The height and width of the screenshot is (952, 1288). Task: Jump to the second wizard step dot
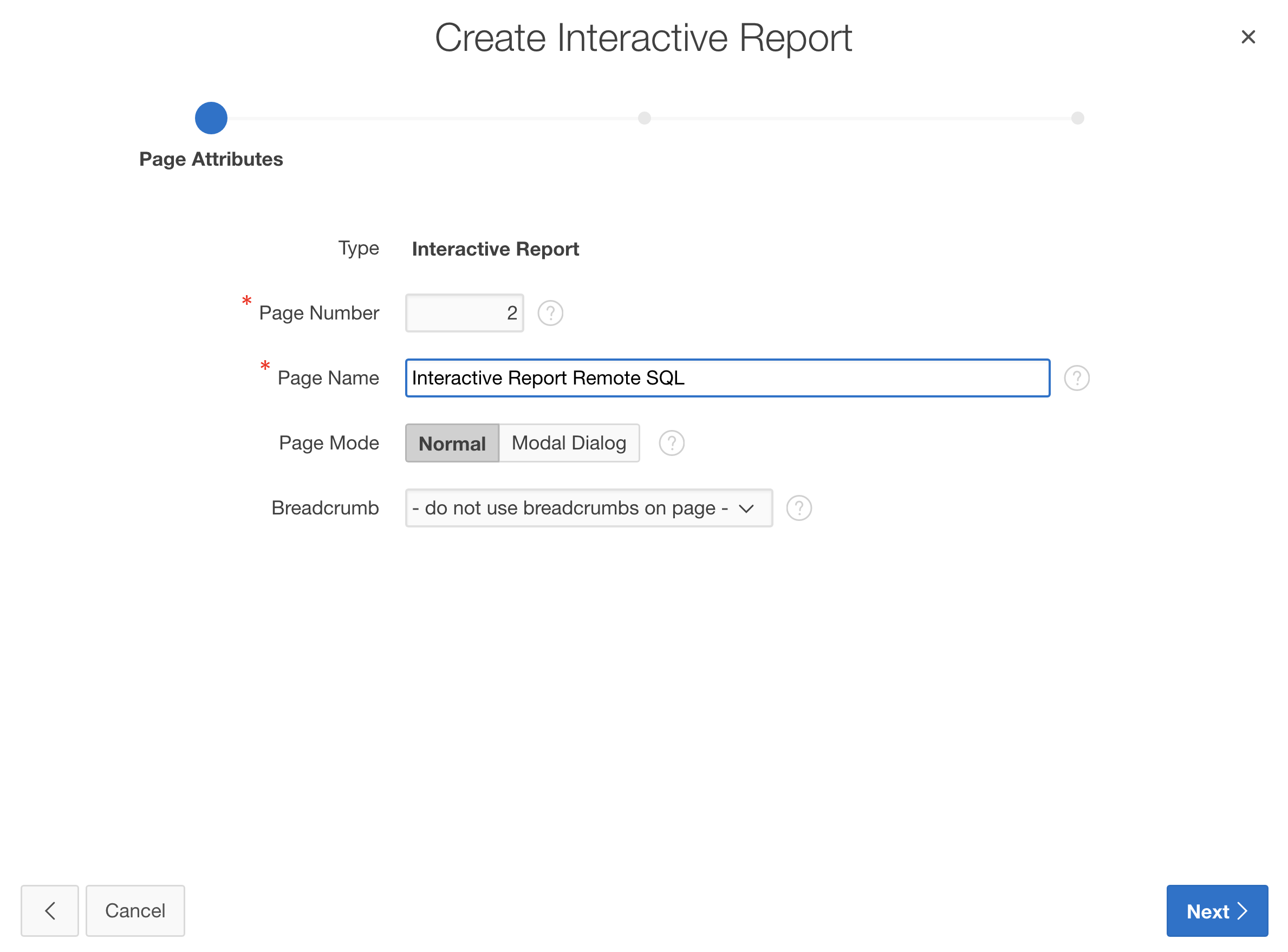pos(643,118)
